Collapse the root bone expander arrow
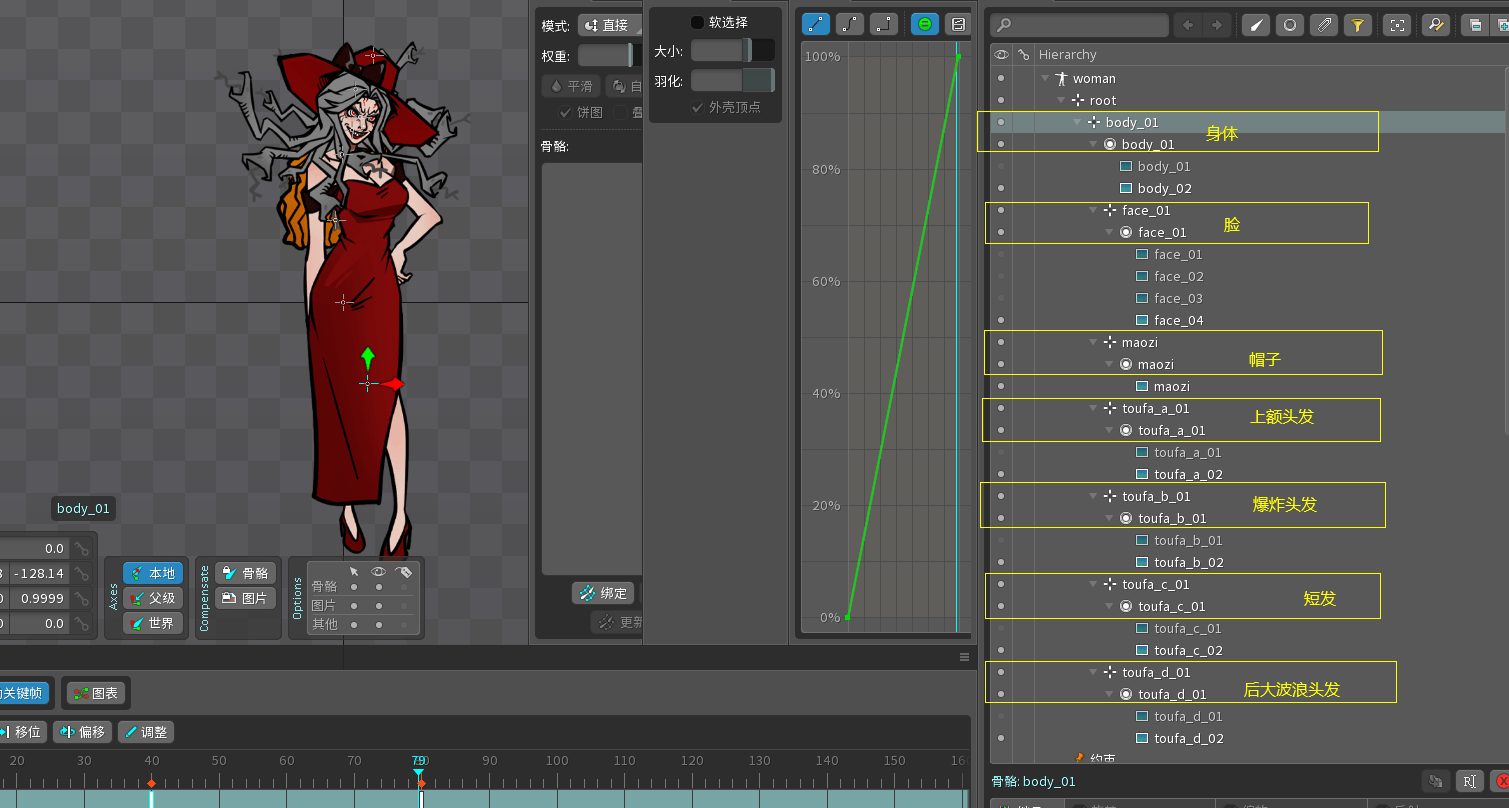Viewport: 1509px width, 808px height. [1061, 101]
